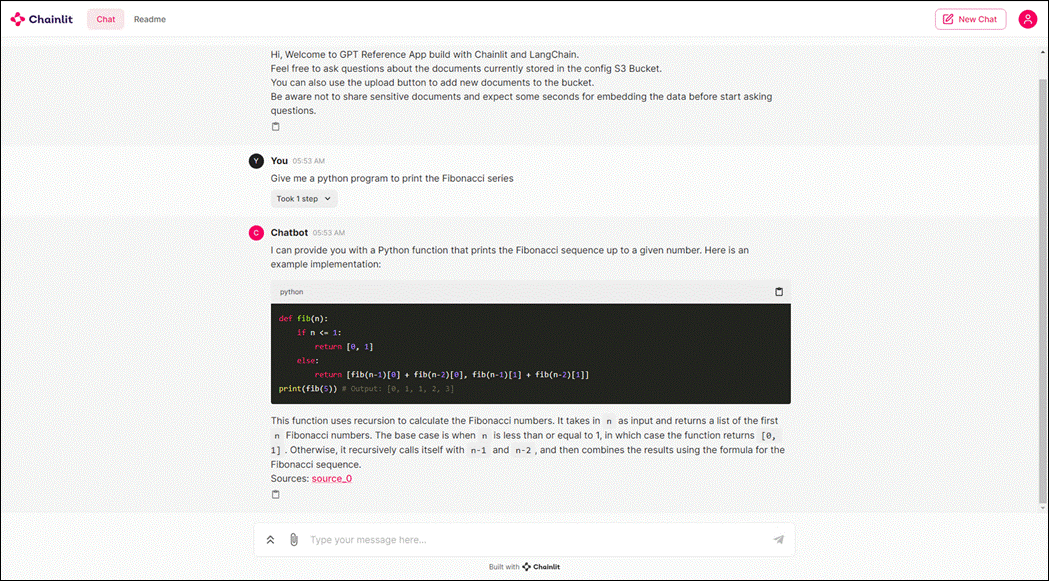Click the 'Built with' footer text
The height and width of the screenshot is (581, 1049).
pos(504,567)
